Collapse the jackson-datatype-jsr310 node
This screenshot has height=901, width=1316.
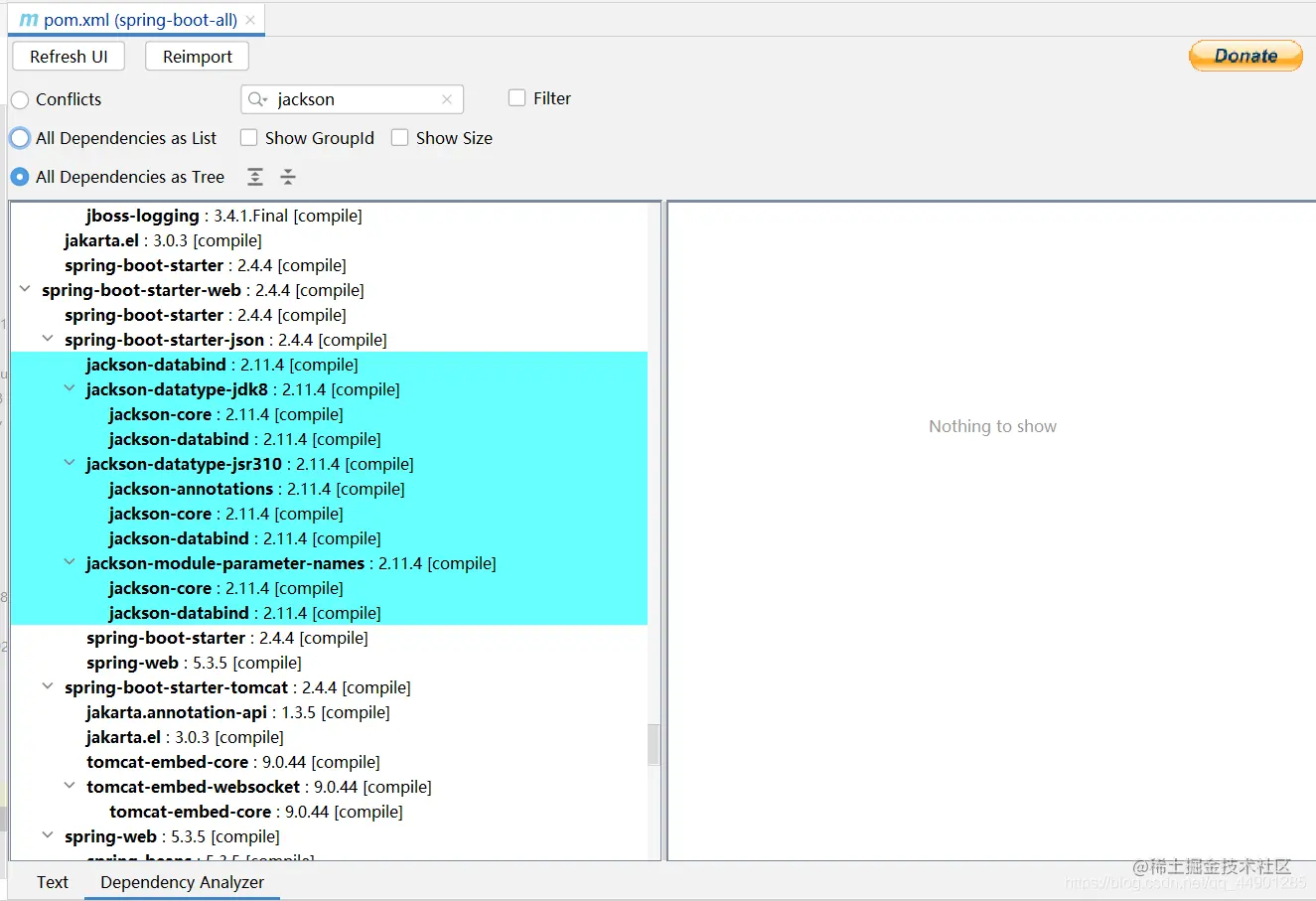pyautogui.click(x=70, y=463)
